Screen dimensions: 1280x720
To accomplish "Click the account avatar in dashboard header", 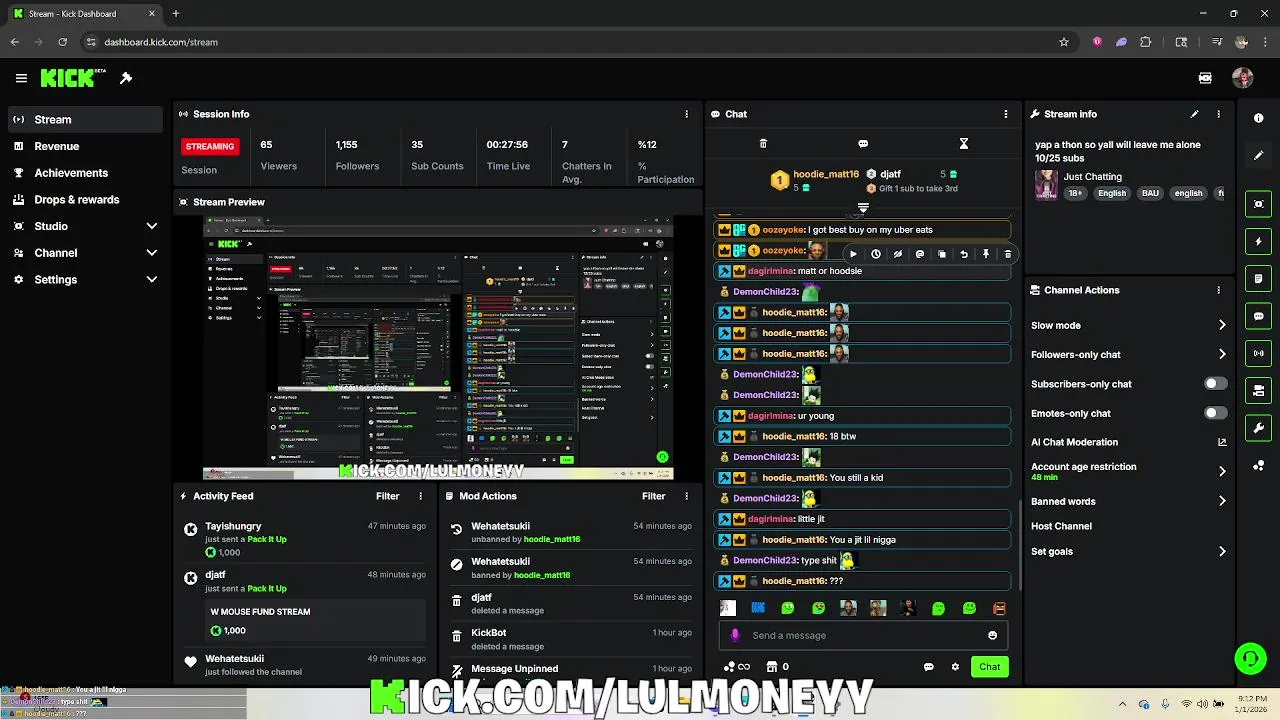I will coord(1243,78).
